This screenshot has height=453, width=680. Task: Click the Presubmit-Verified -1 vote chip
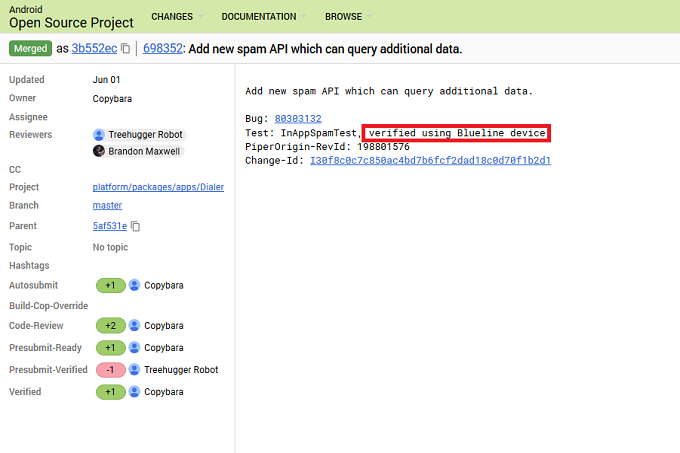pyautogui.click(x=110, y=370)
